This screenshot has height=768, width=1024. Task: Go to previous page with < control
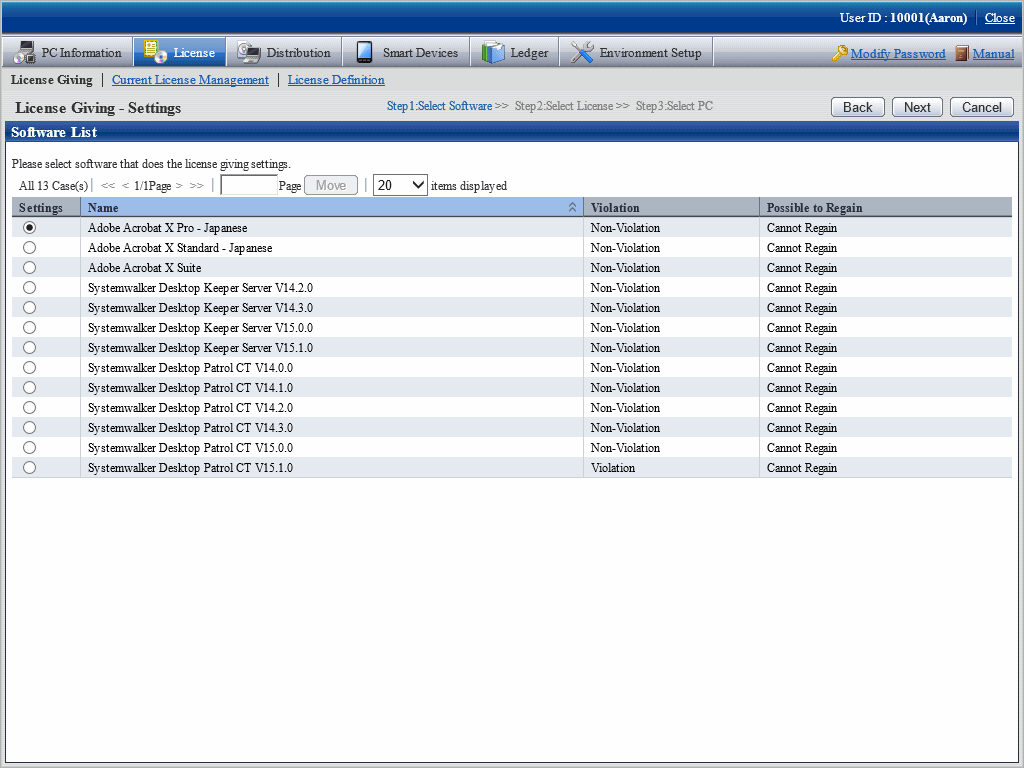point(125,185)
